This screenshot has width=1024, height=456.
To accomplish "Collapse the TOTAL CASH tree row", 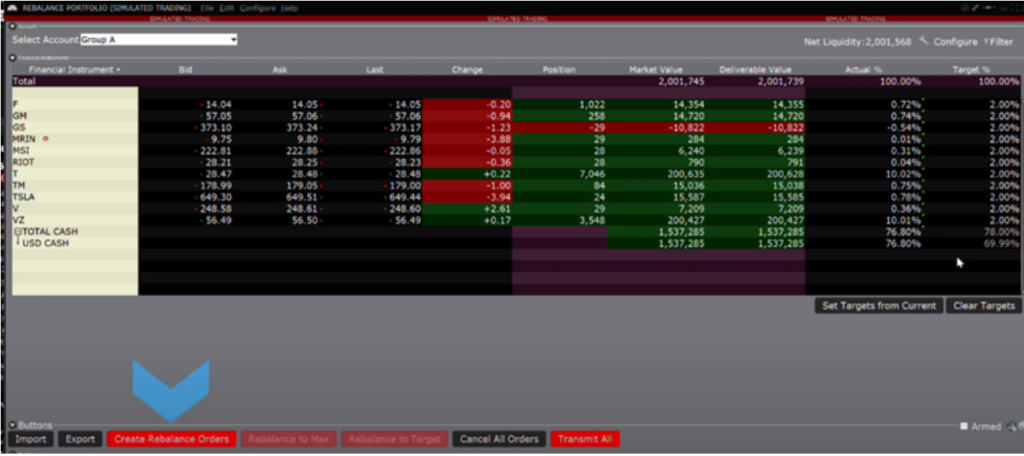I will click(x=16, y=231).
